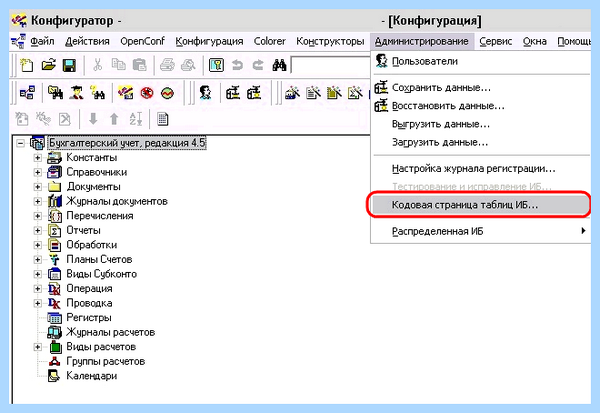Expand the Документы tree node
Screen dimensions: 600x413
tap(38, 187)
